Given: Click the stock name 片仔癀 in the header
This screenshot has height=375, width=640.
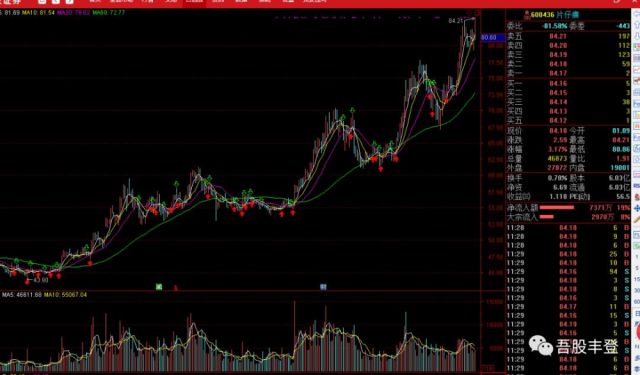Looking at the screenshot, I should point(568,15).
